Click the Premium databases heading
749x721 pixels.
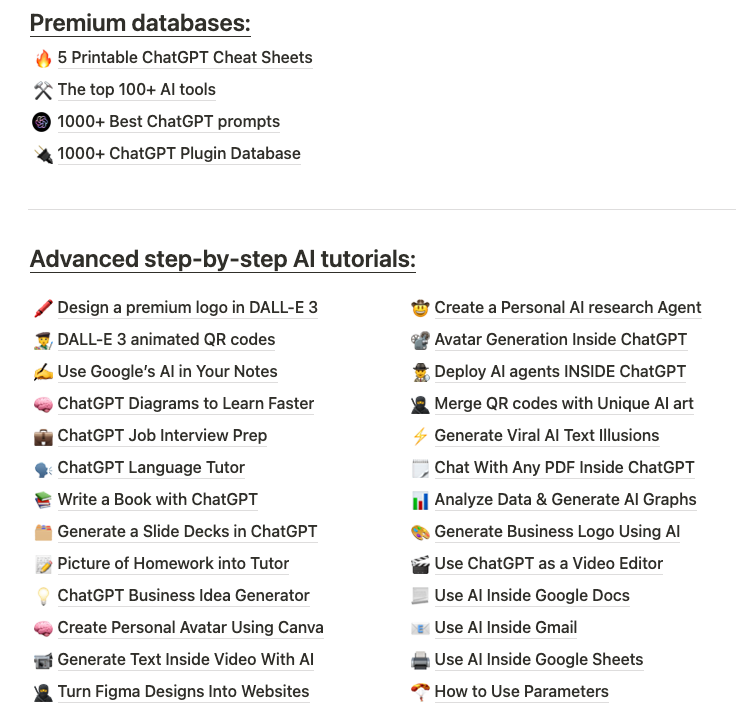140,23
